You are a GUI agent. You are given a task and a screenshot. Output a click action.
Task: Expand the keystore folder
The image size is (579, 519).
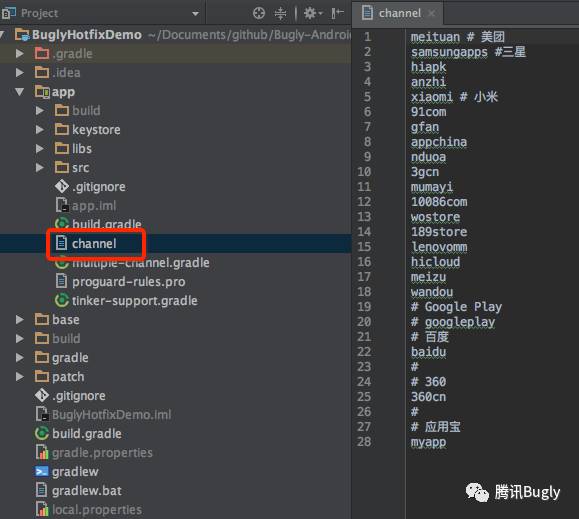(x=40, y=130)
